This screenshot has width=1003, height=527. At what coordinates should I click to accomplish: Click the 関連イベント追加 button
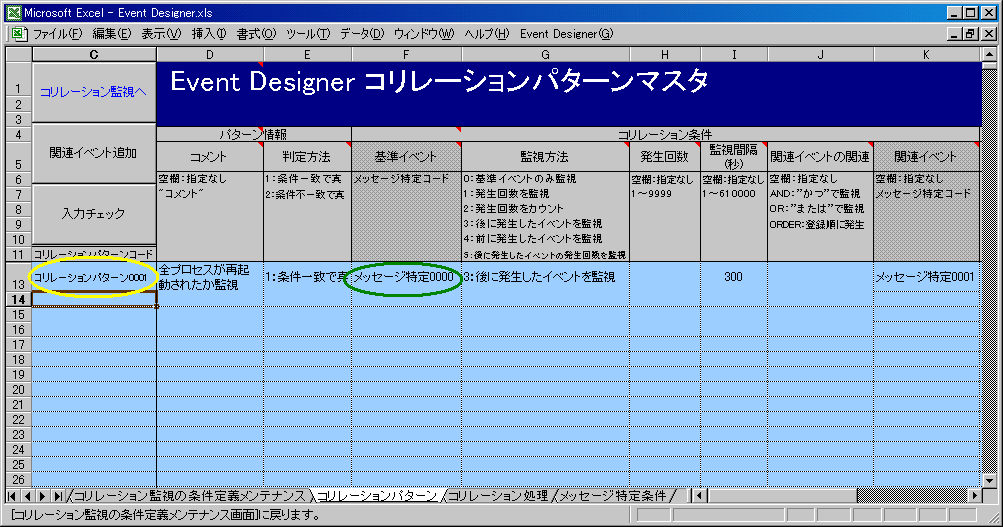click(93, 153)
